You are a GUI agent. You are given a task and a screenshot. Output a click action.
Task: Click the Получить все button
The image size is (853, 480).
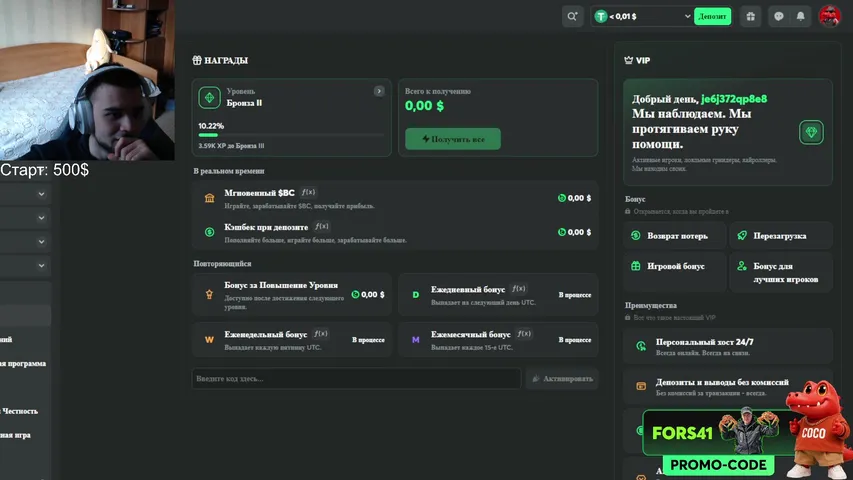pyautogui.click(x=453, y=139)
